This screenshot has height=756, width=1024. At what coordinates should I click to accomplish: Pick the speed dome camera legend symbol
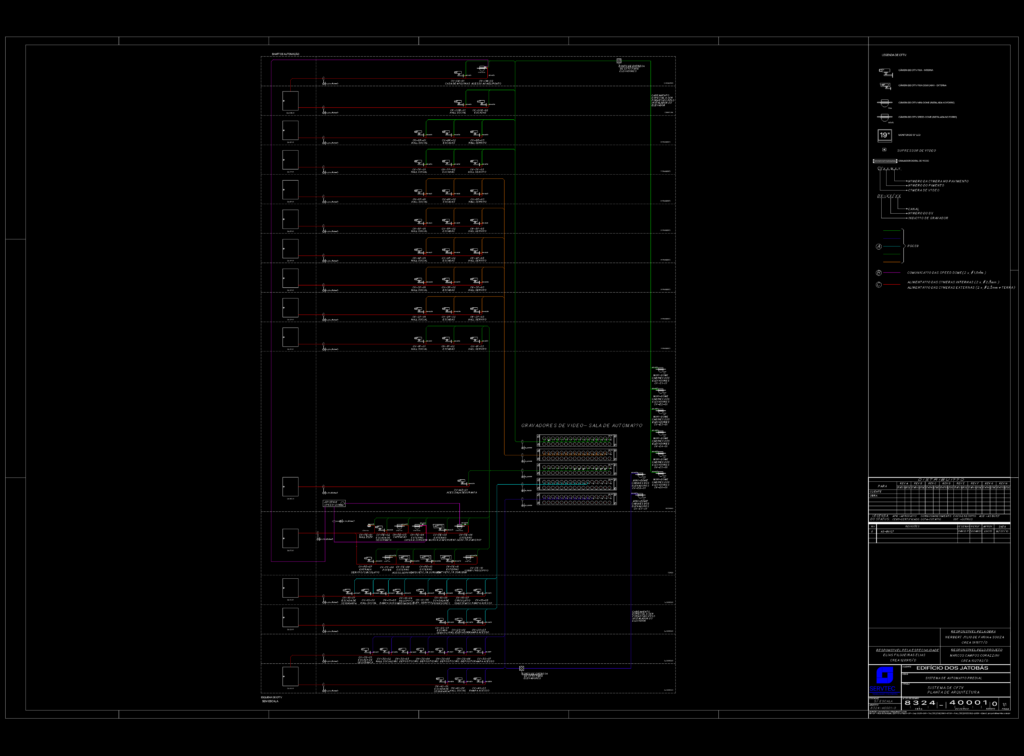click(x=885, y=118)
